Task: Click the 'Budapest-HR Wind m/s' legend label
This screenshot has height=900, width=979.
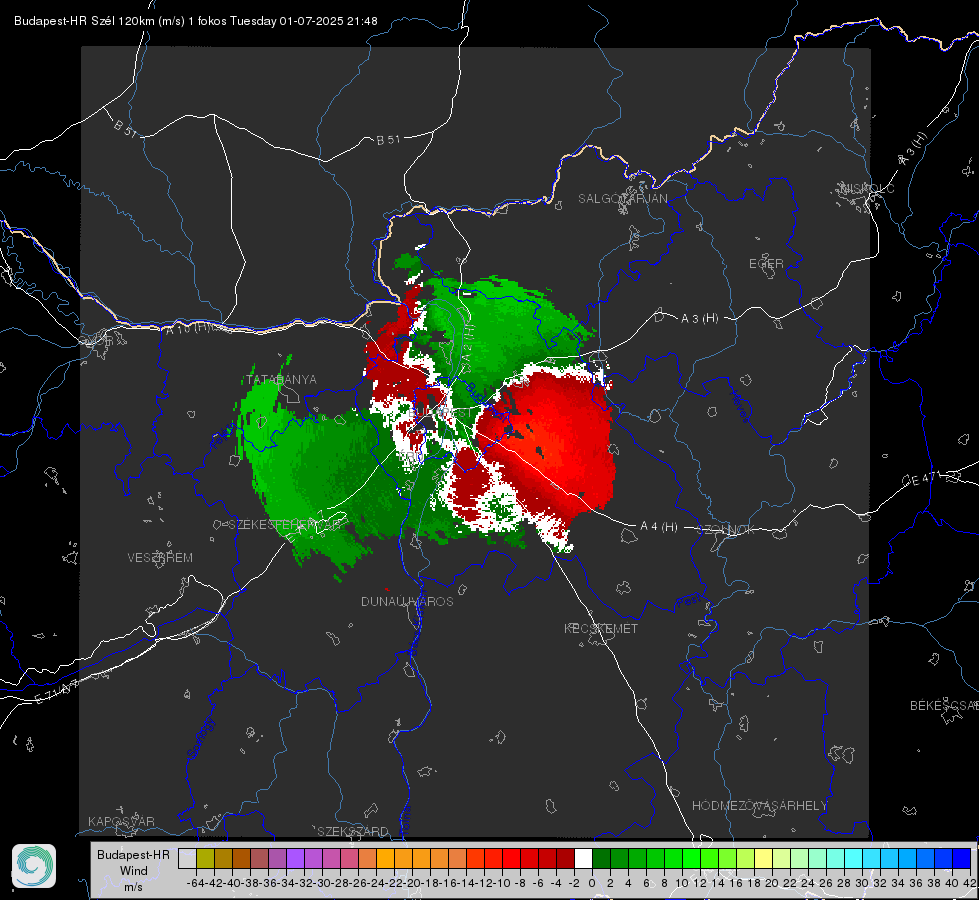Action: click(134, 870)
